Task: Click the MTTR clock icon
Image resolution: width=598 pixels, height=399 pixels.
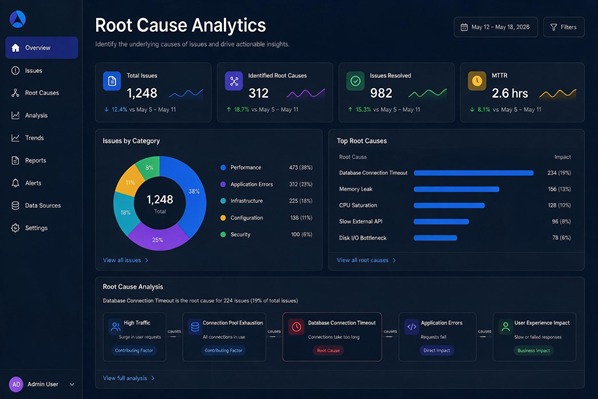Action: 477,81
